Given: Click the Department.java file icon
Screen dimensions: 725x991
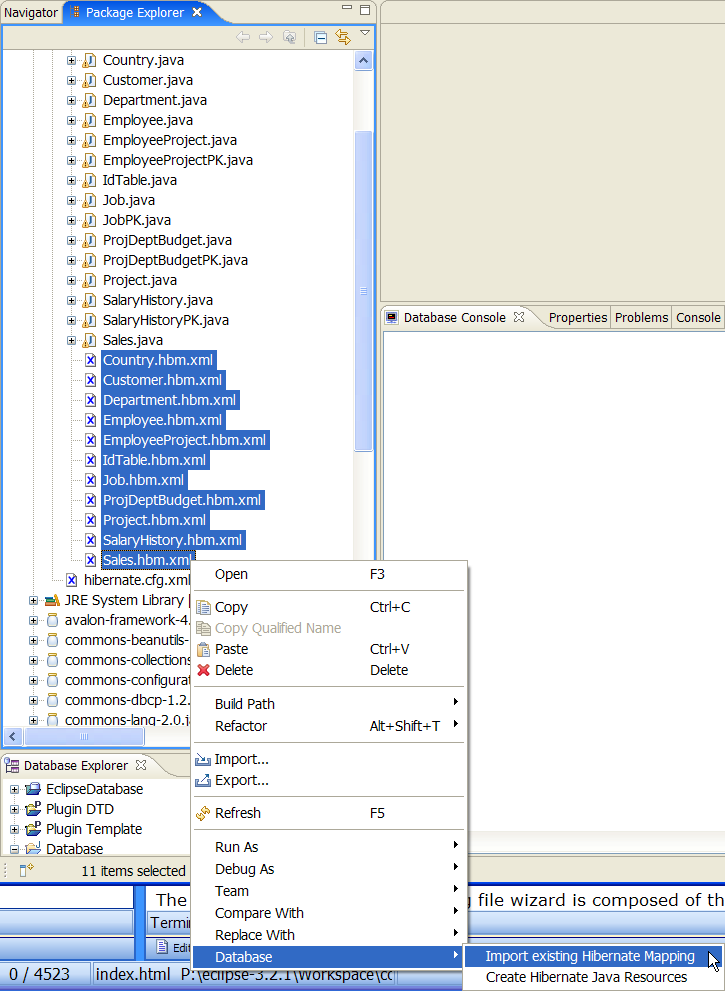Looking at the screenshot, I should pyautogui.click(x=89, y=100).
